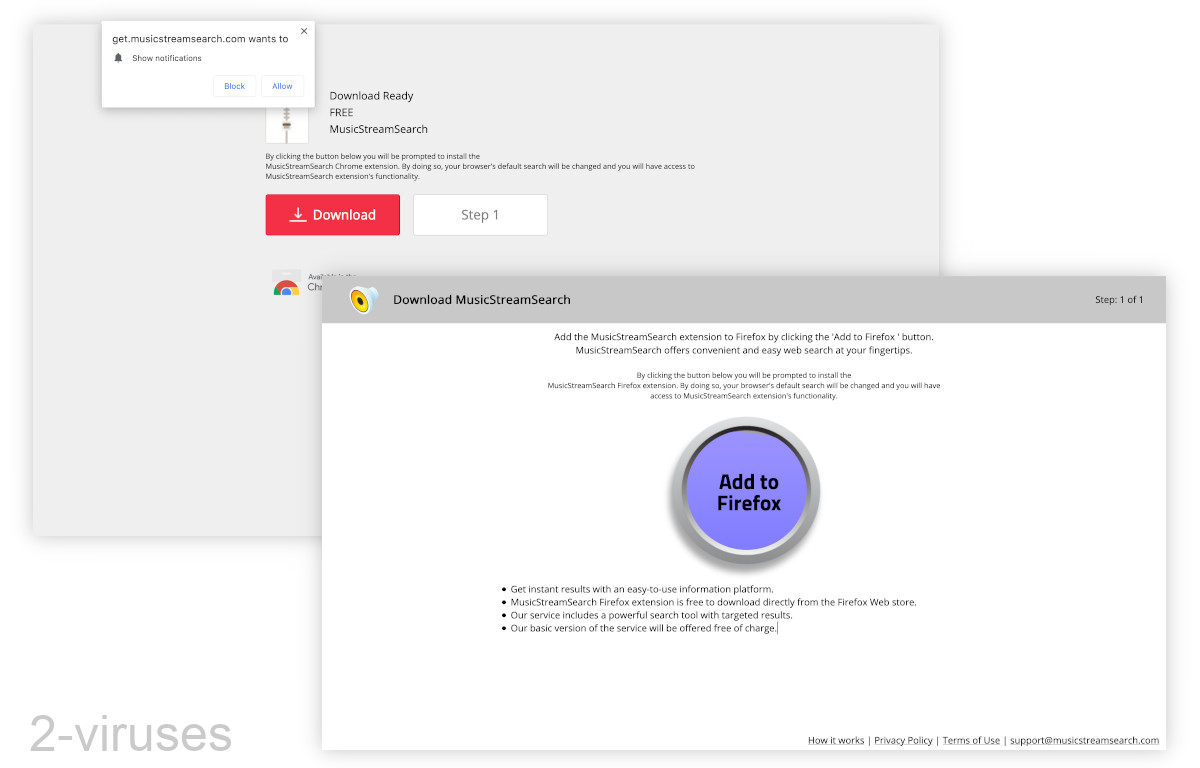View the Privacy Policy
Screen dimensions: 1200x768
(x=903, y=740)
